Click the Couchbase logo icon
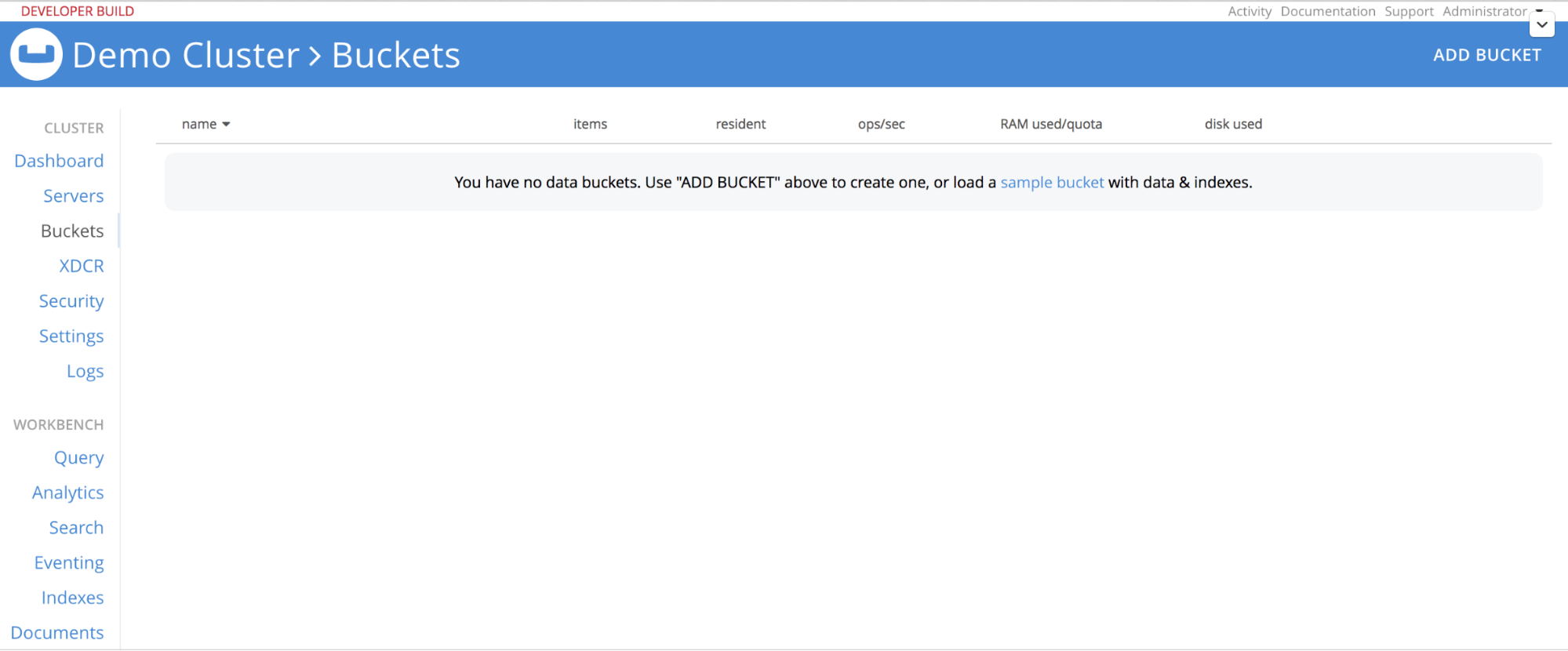Screen dimensions: 1568x651 [x=36, y=54]
